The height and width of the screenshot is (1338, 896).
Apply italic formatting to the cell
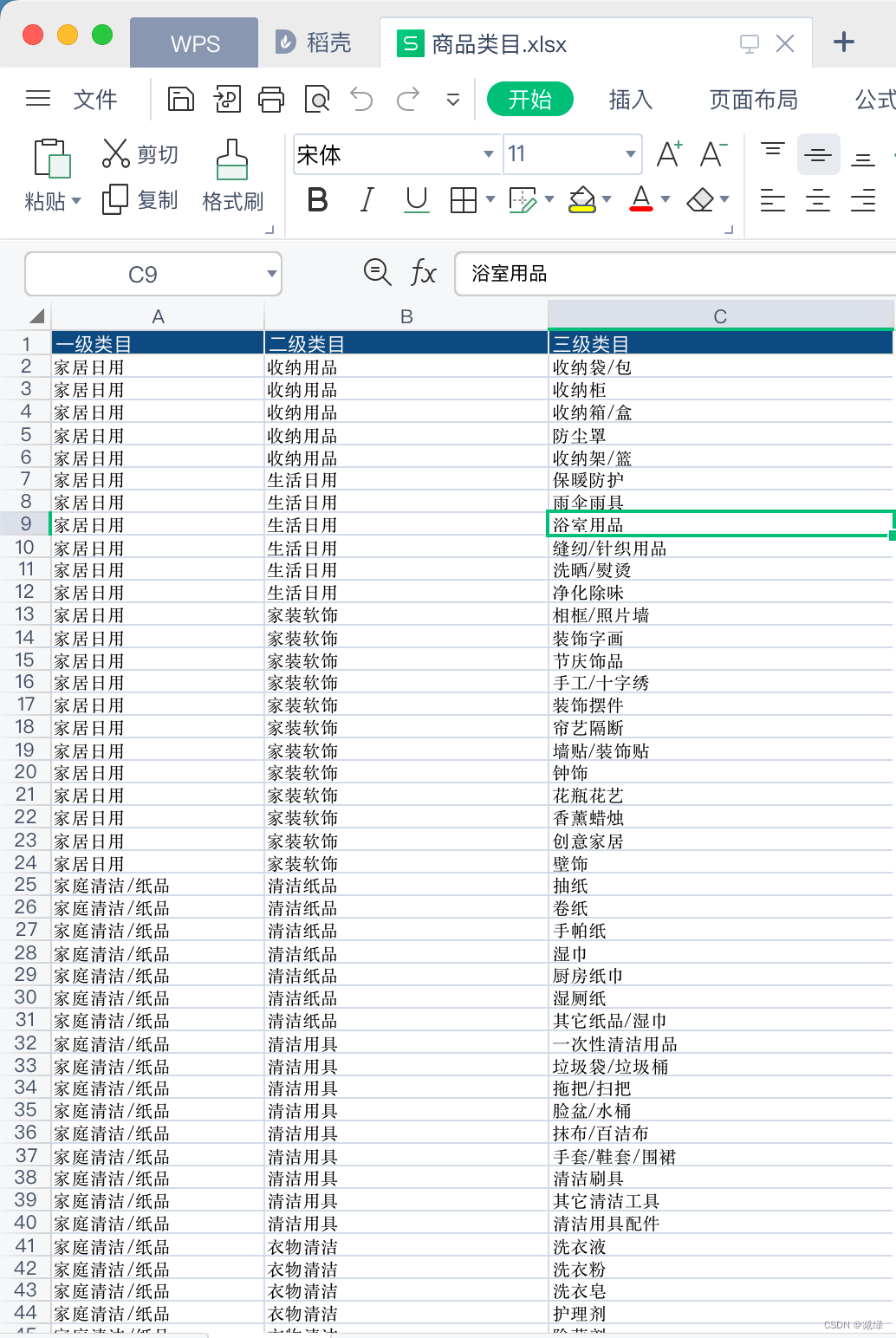tap(367, 200)
